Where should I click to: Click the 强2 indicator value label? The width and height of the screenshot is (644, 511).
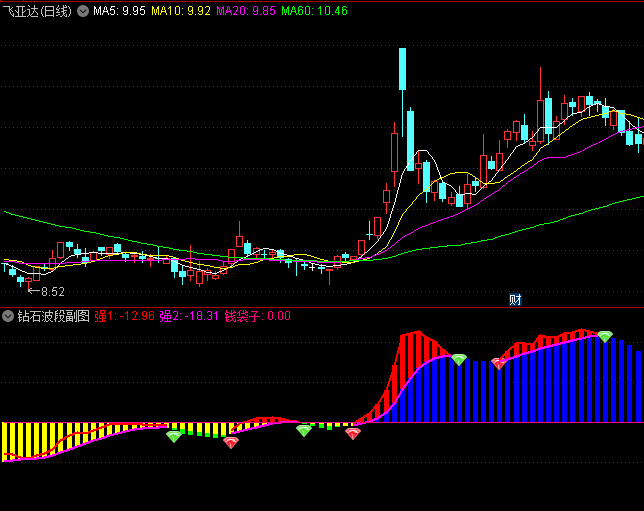(x=188, y=316)
